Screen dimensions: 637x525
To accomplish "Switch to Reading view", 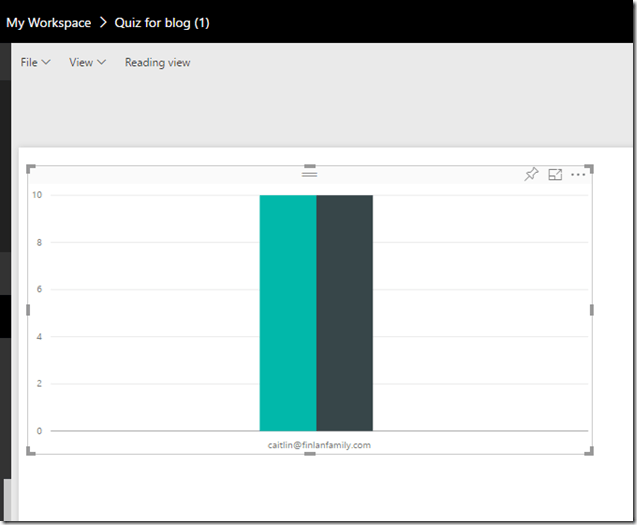I will (x=157, y=63).
